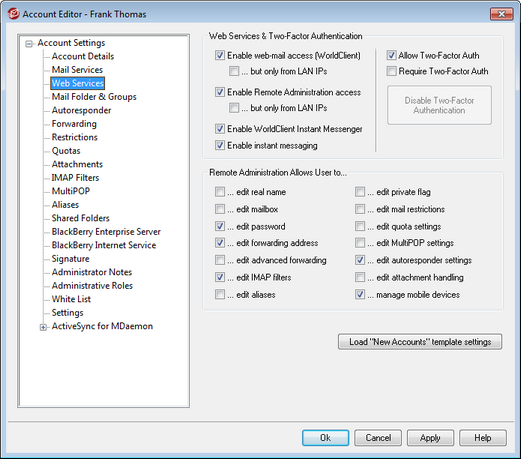
Task: Select BlackBerry Enterprise Server in the tree
Action: pos(106,232)
